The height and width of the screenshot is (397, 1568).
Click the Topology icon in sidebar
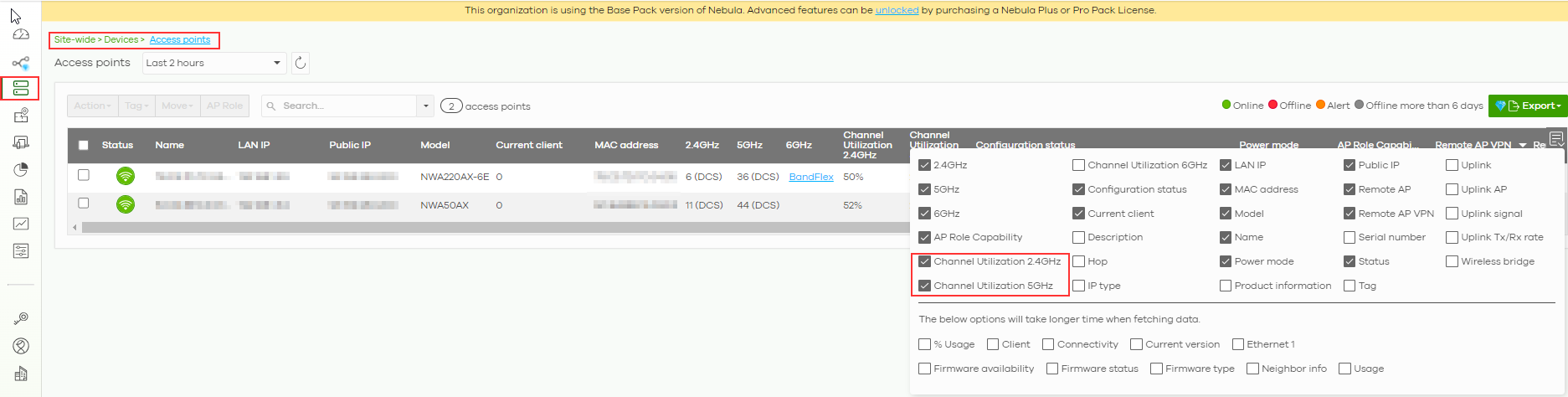pyautogui.click(x=21, y=63)
